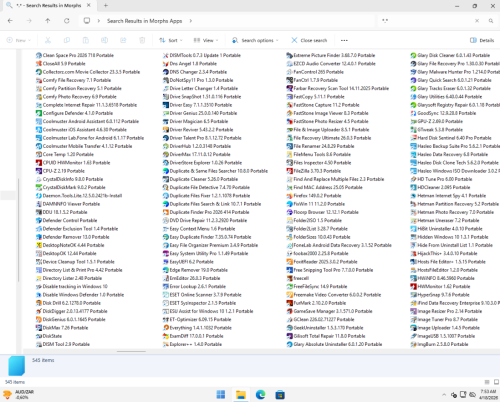Click the Refresh icon in navigation bar
This screenshot has width=500, height=402.
[x=67, y=21]
